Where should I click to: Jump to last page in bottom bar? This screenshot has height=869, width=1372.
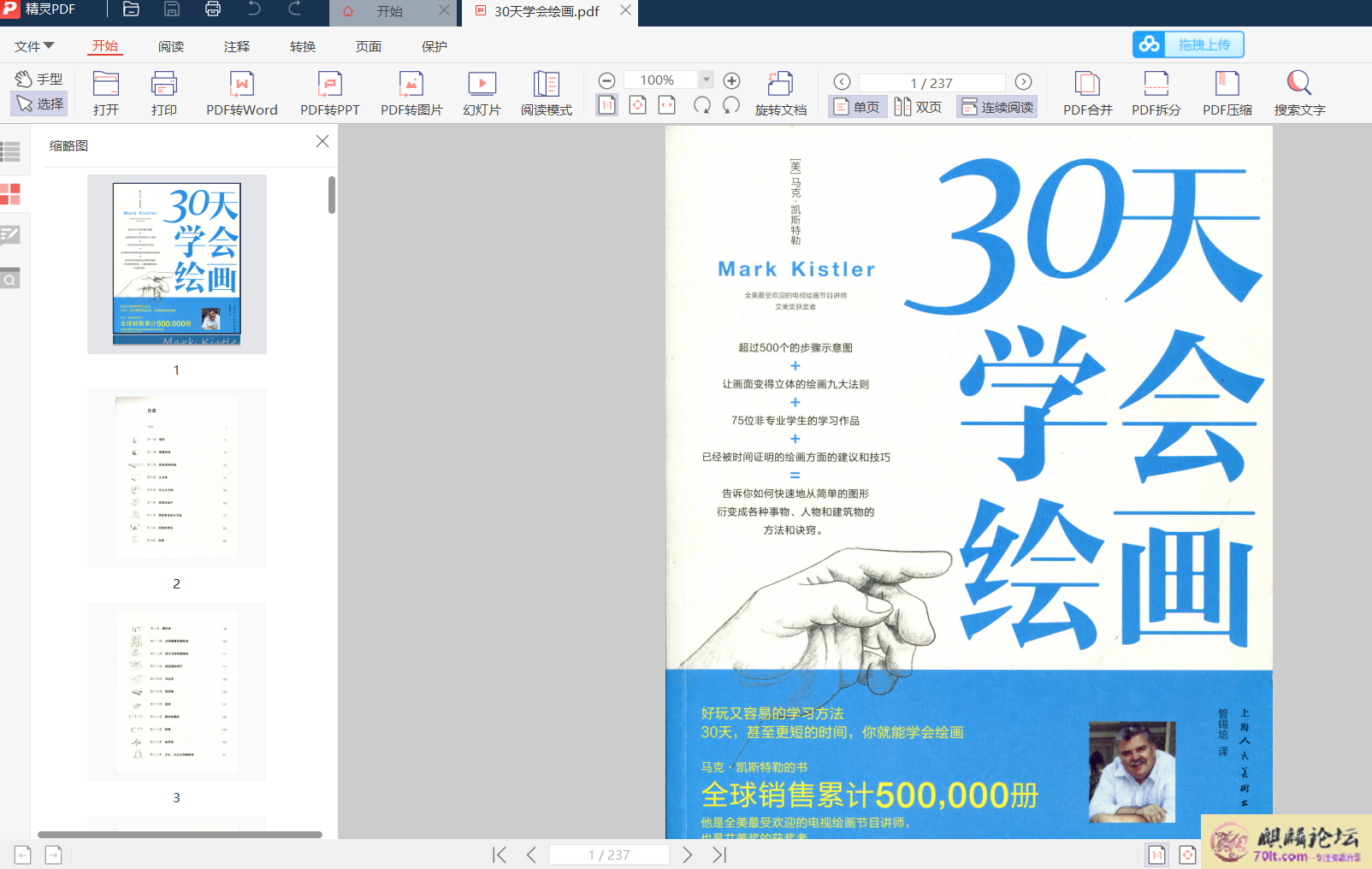click(719, 854)
